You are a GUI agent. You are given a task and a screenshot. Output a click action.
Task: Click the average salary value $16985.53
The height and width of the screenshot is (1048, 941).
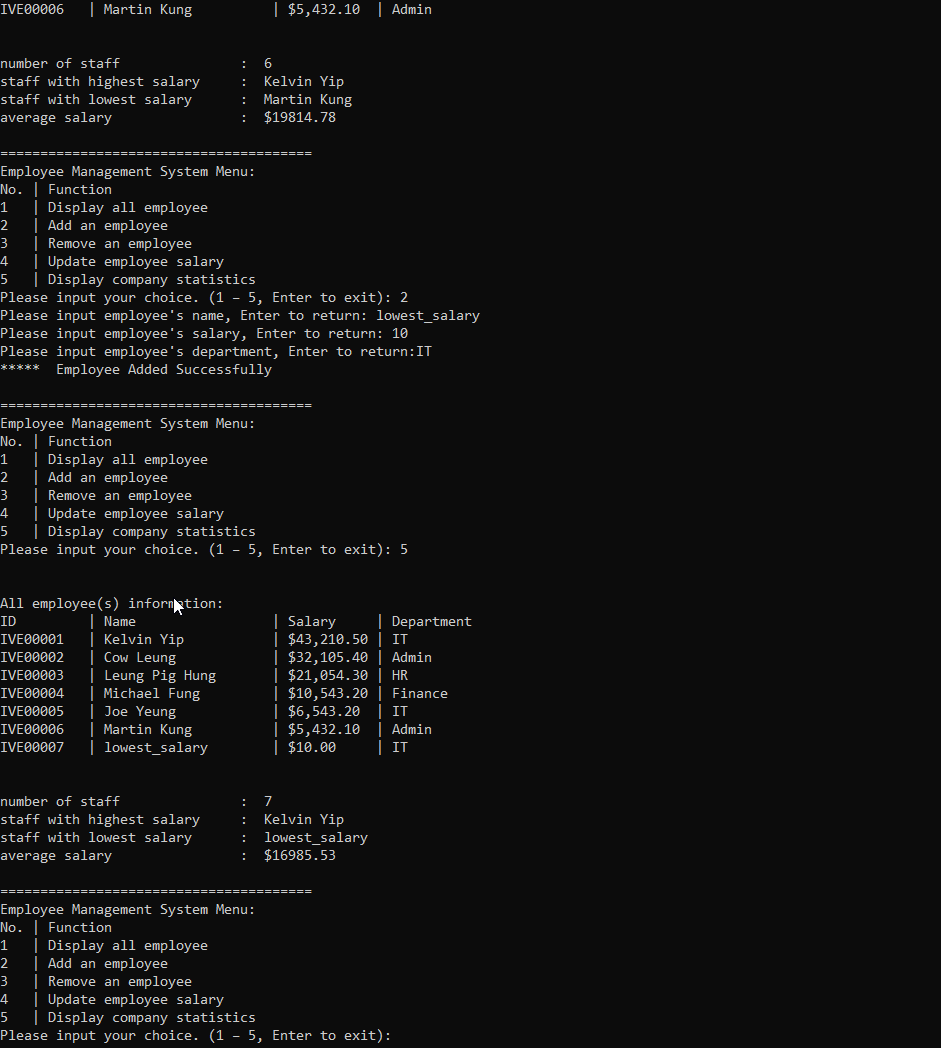pyautogui.click(x=300, y=856)
